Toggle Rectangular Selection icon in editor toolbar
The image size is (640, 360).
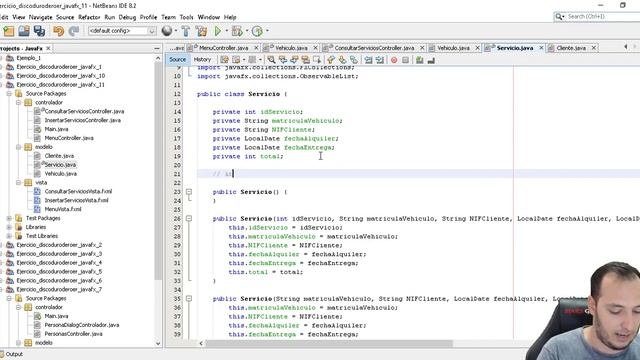pos(317,60)
